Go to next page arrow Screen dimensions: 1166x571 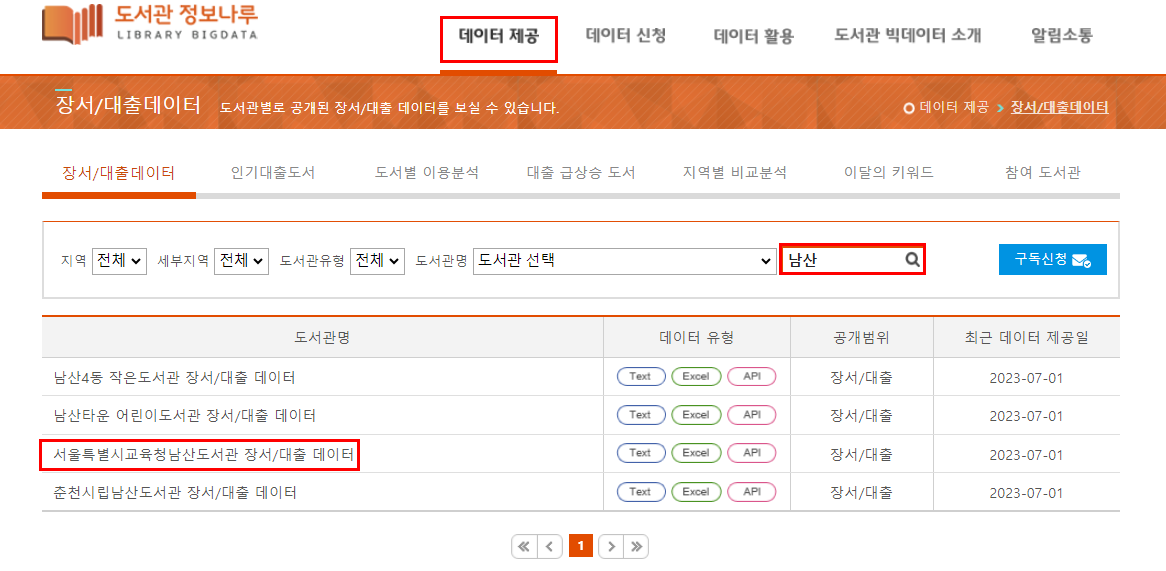(611, 546)
